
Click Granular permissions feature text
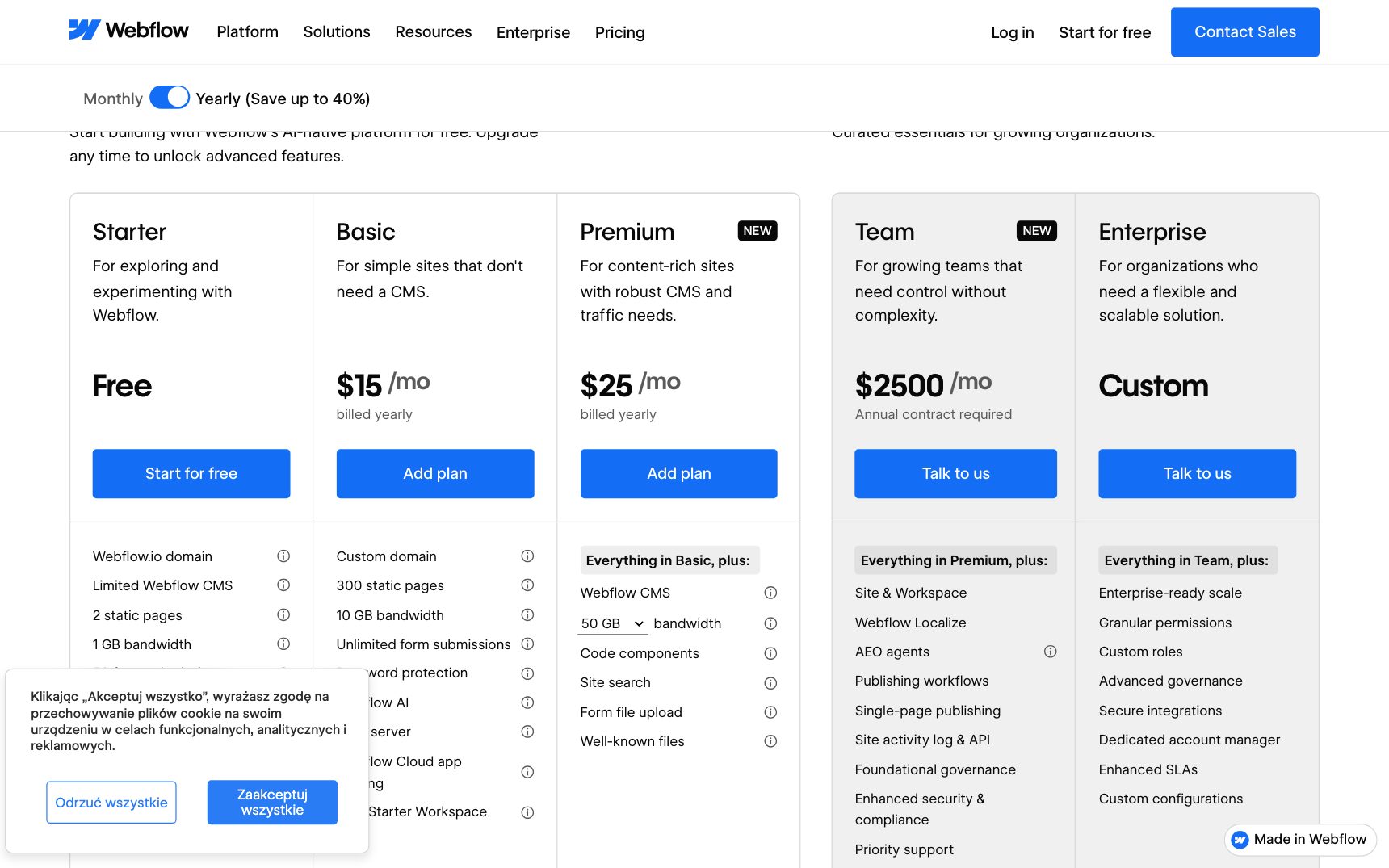tap(1165, 623)
